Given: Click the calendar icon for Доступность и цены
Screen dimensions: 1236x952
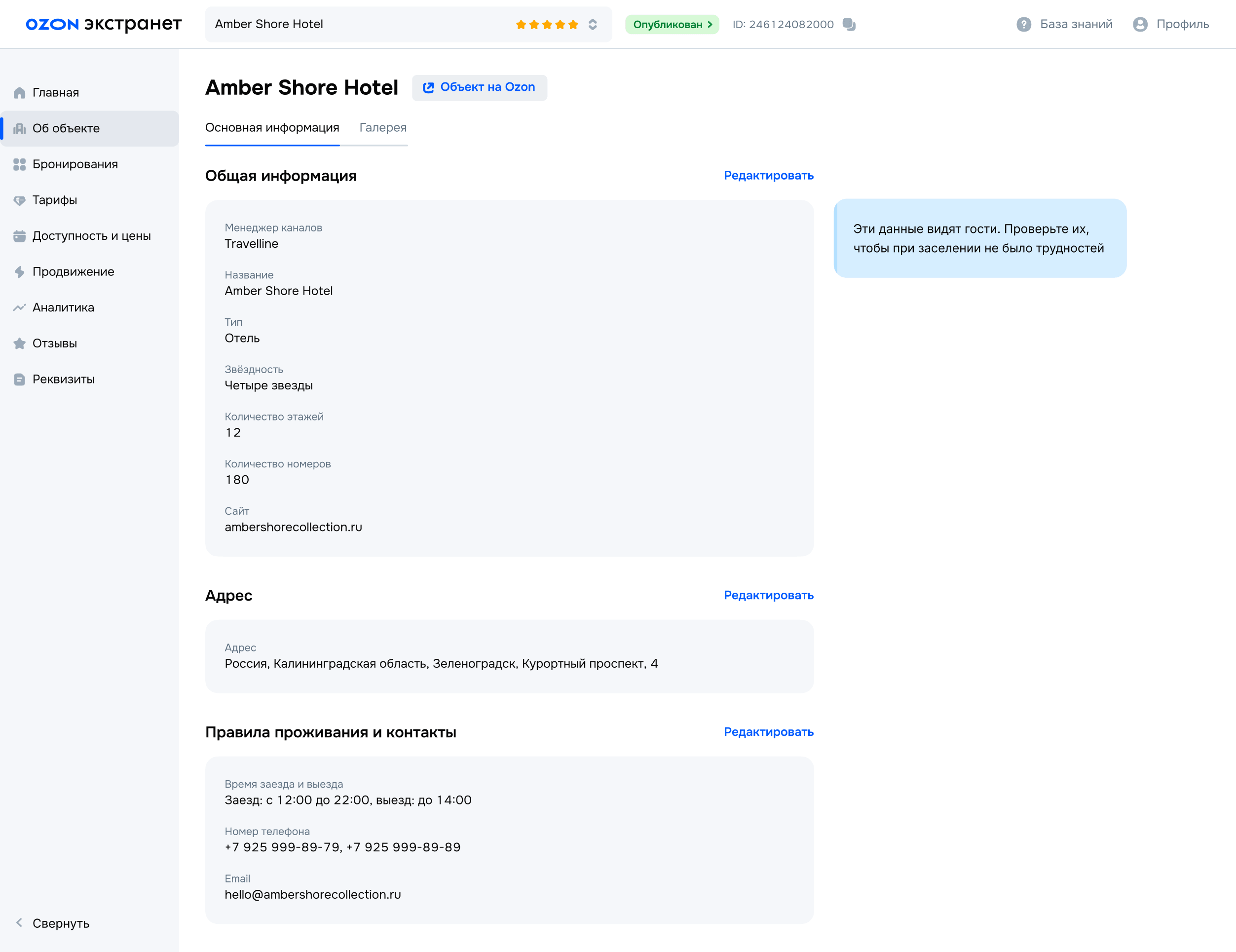Looking at the screenshot, I should click(x=19, y=236).
